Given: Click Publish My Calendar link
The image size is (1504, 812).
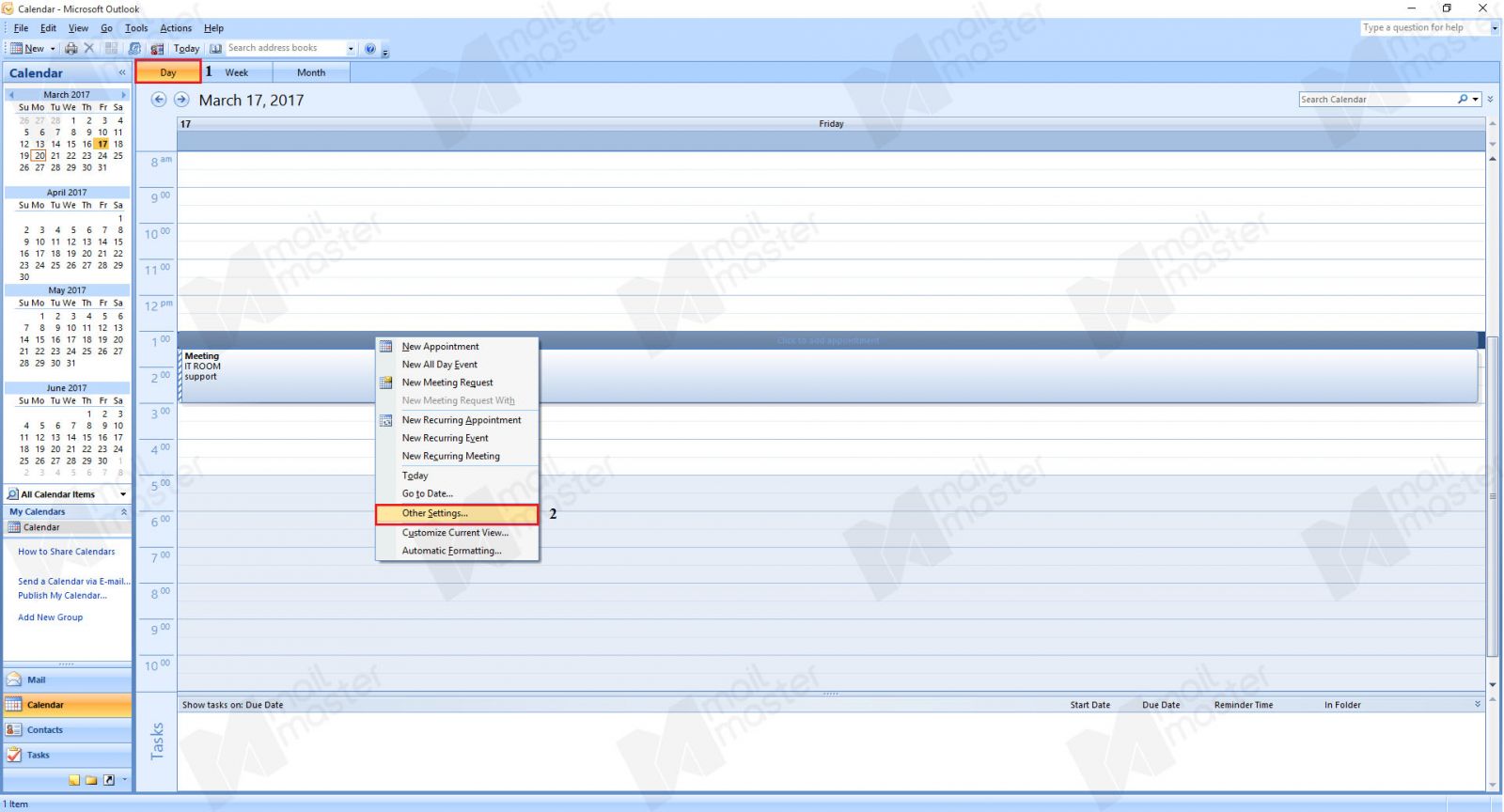Looking at the screenshot, I should coord(62,596).
